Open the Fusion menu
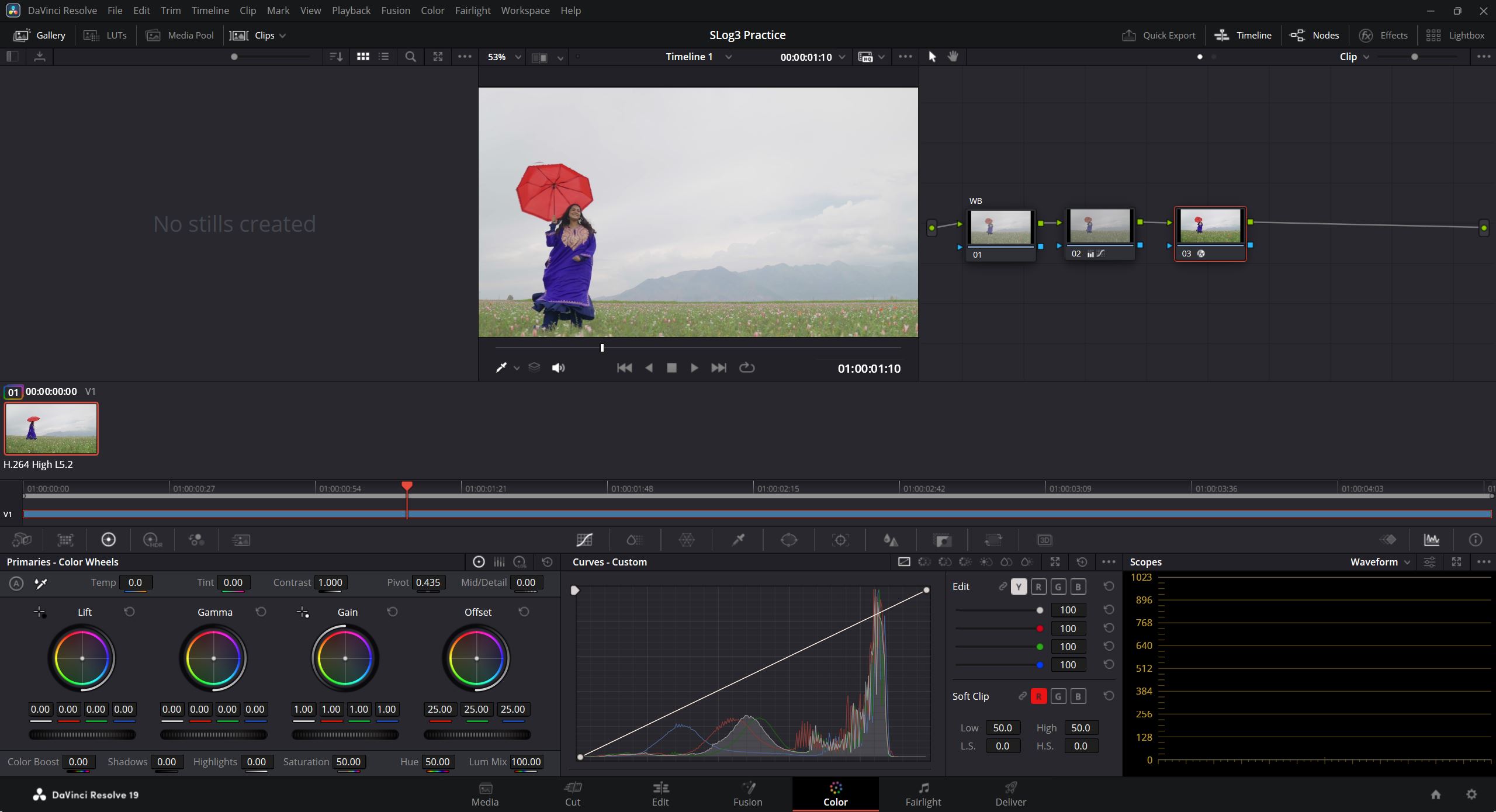 click(x=396, y=11)
